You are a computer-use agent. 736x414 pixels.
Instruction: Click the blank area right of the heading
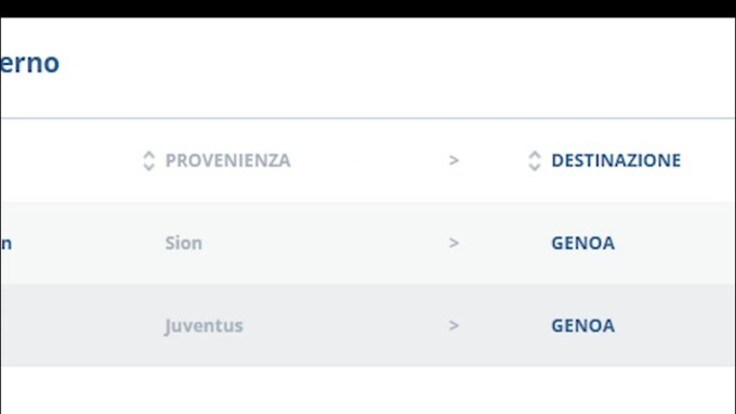400,65
